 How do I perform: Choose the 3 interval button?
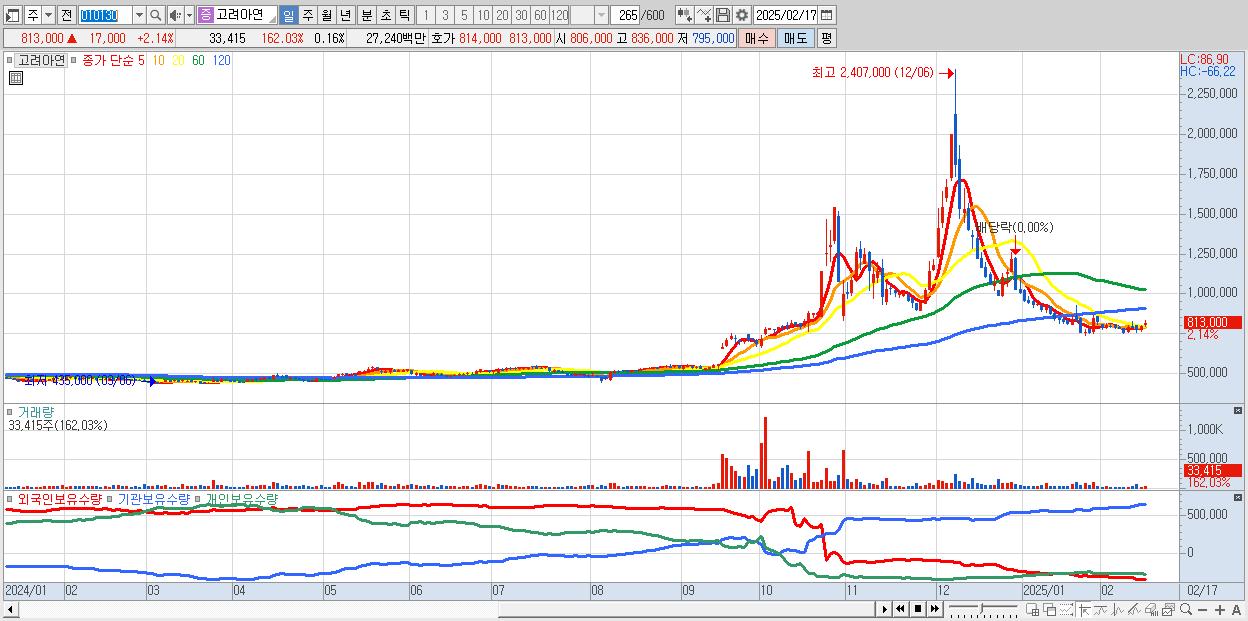tap(445, 15)
